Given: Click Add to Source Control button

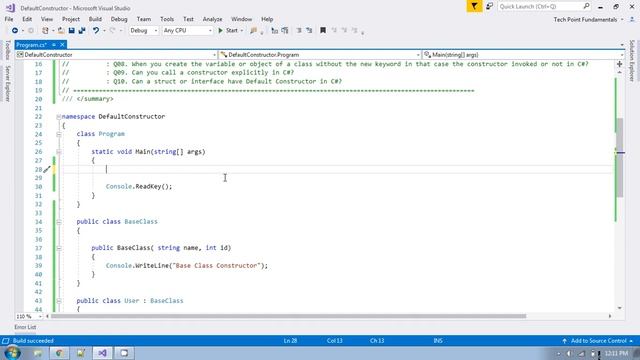Looking at the screenshot, I should [598, 341].
